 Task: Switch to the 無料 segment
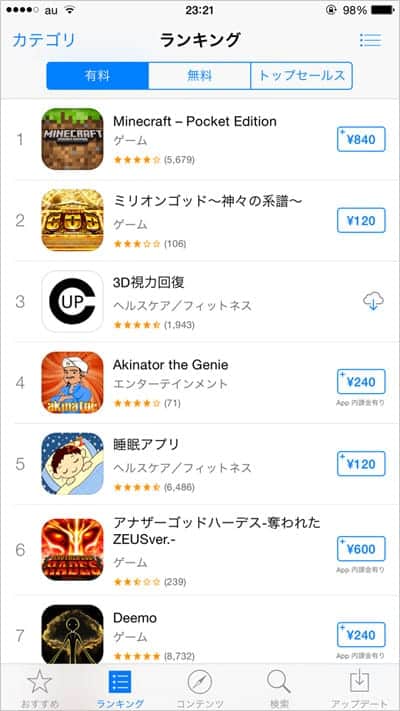pos(200,76)
